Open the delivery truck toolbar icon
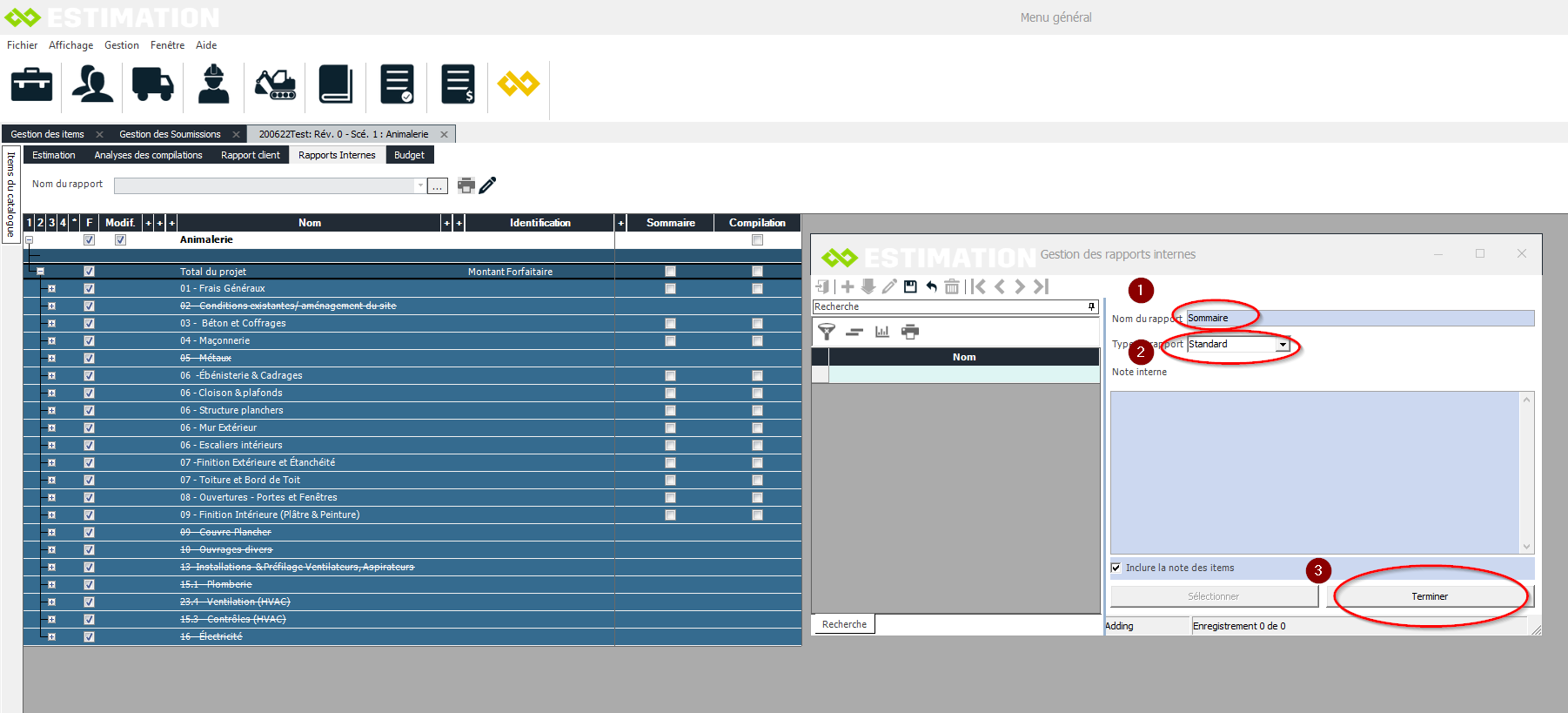The width and height of the screenshot is (1568, 713). (152, 84)
